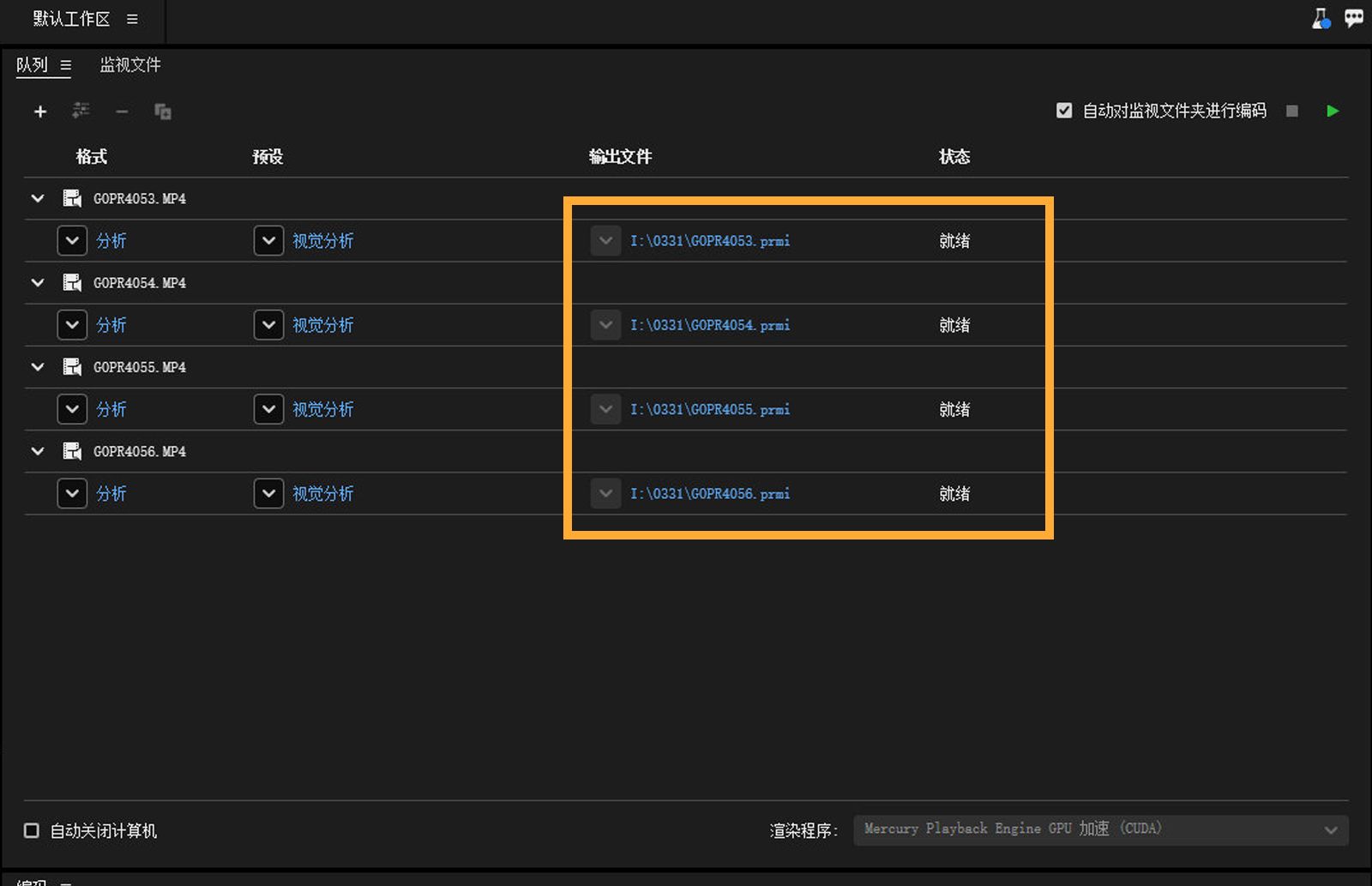Click the 分析 format link for GOPR4053
This screenshot has height=886, width=1372.
[111, 241]
